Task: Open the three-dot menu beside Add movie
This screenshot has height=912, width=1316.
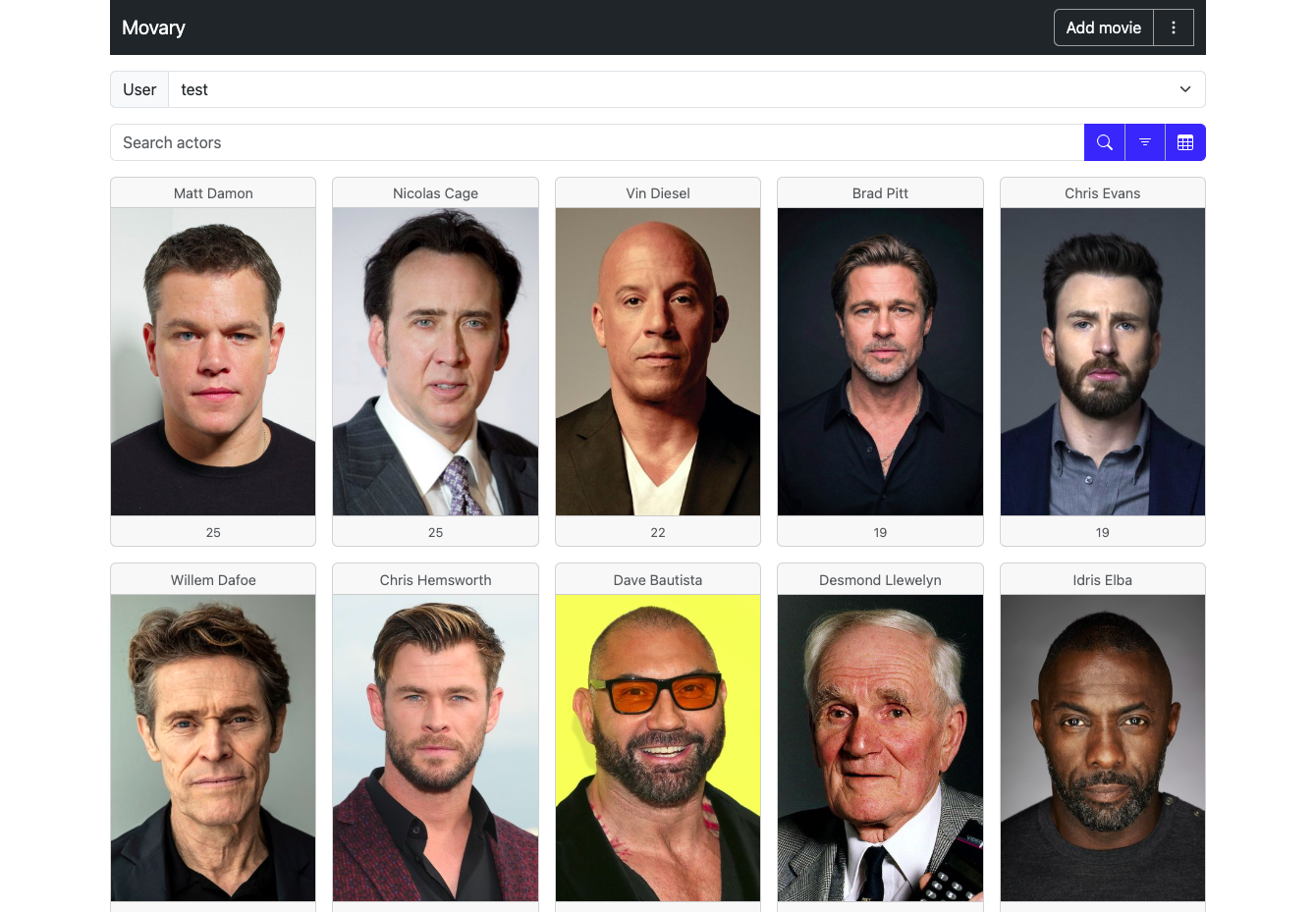Action: click(x=1174, y=27)
